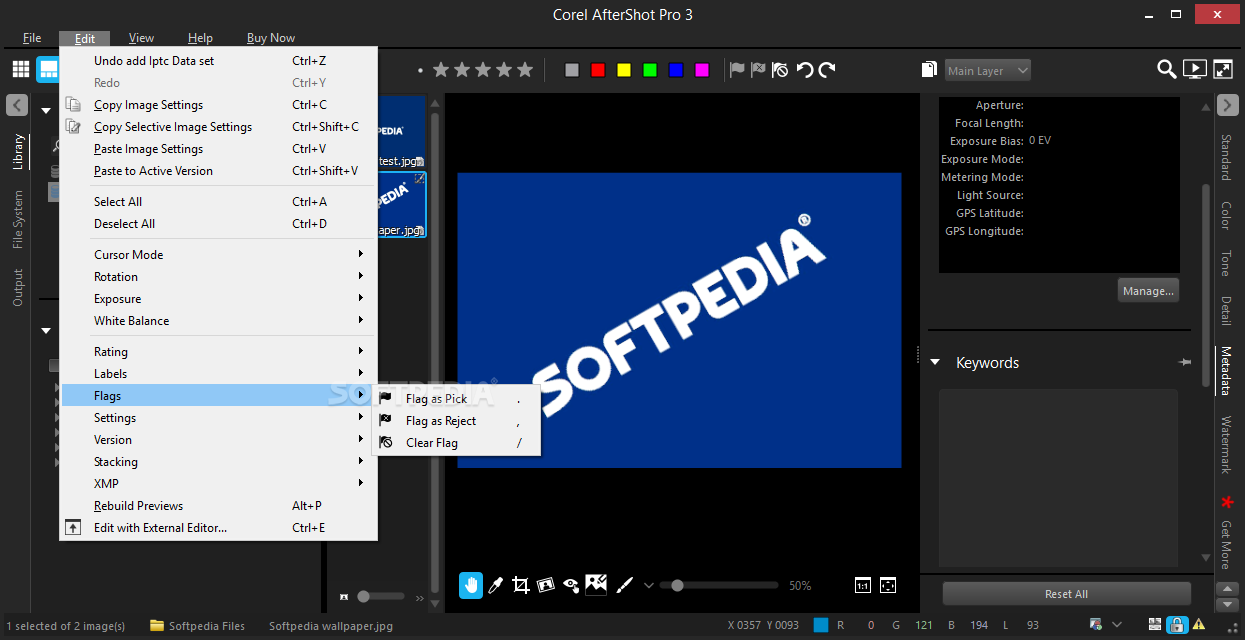The image size is (1245, 640).
Task: Click the thumbnail size slider handle
Action: coord(364,596)
